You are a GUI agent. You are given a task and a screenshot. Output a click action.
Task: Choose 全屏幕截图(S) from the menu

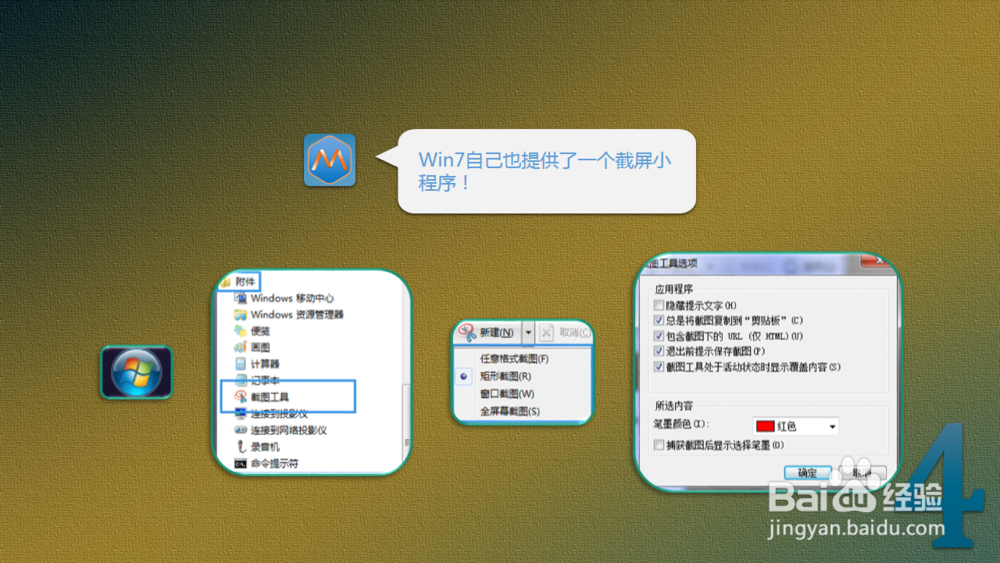click(510, 411)
